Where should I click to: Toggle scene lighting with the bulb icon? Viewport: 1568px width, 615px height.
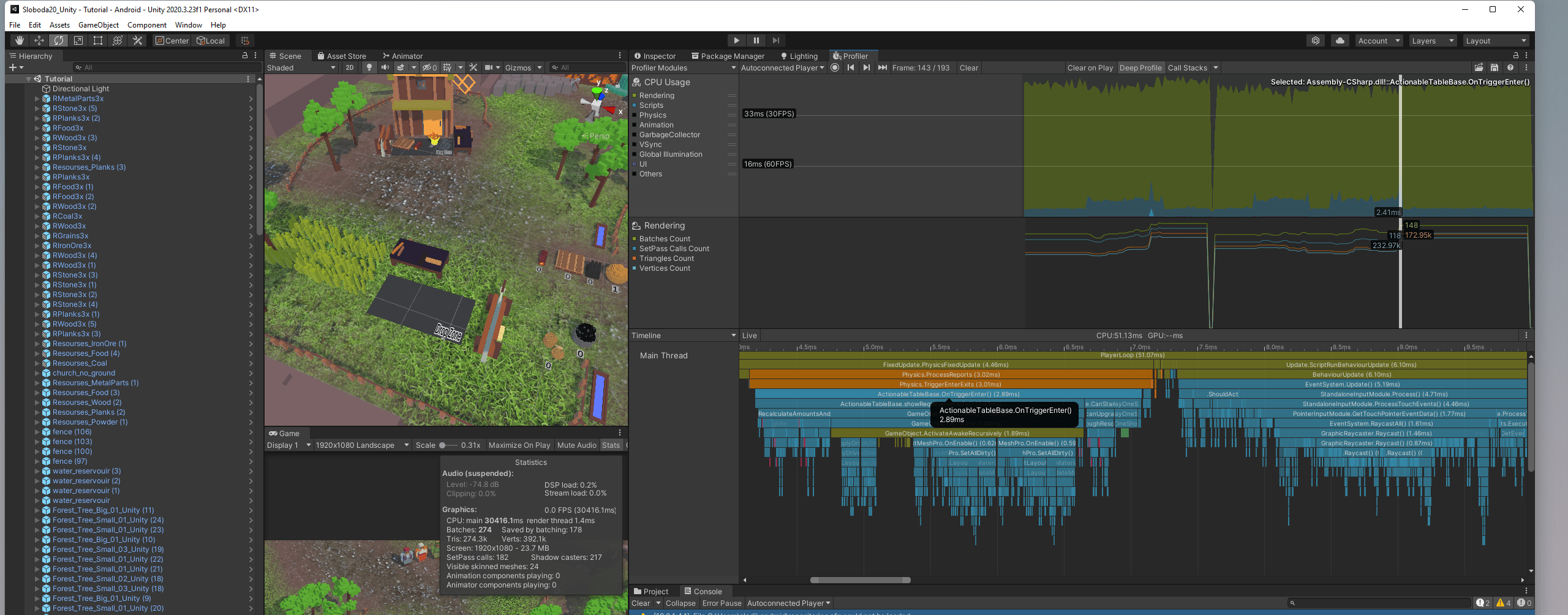tap(369, 67)
